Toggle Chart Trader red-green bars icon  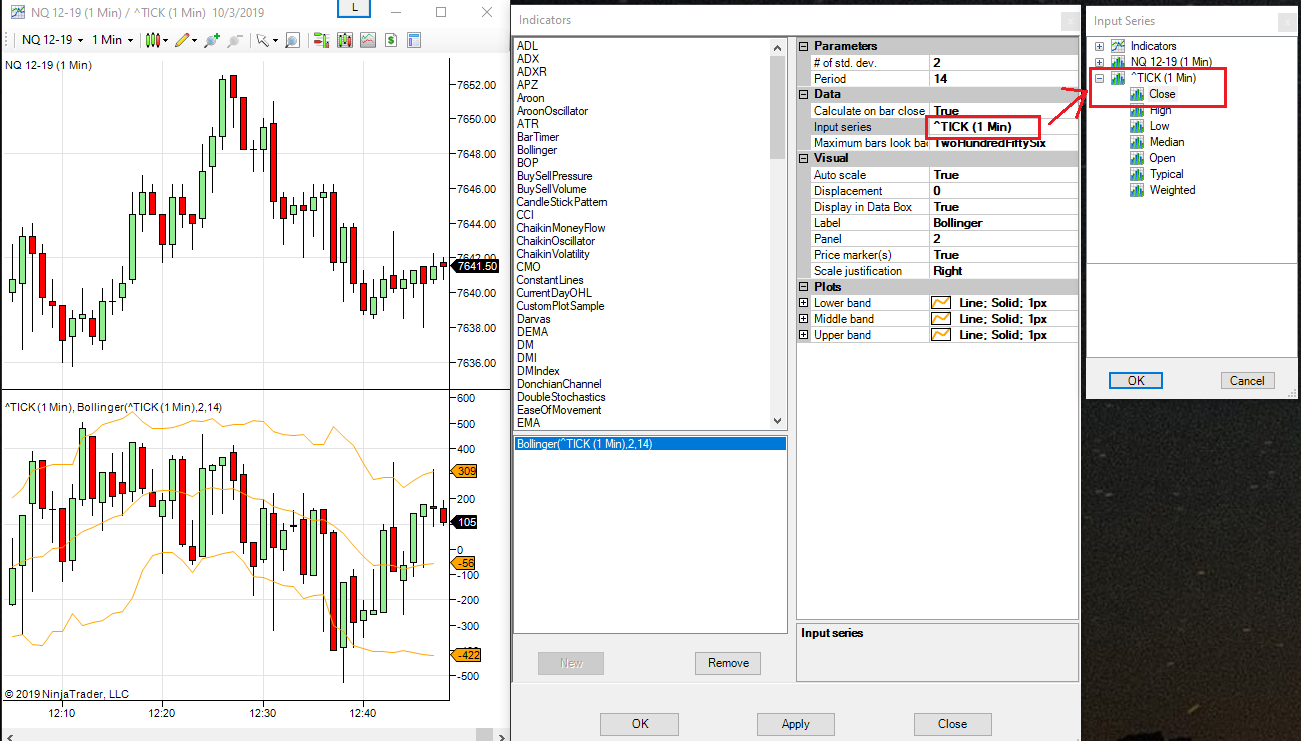(322, 40)
